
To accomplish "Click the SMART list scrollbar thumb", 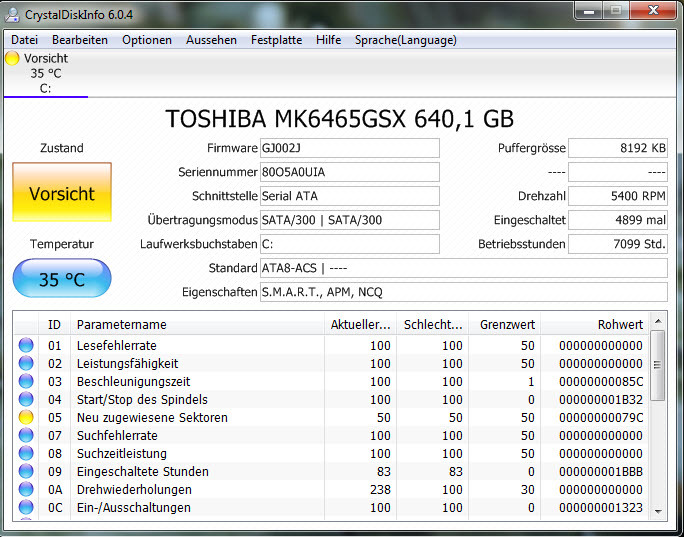I will pyautogui.click(x=658, y=365).
